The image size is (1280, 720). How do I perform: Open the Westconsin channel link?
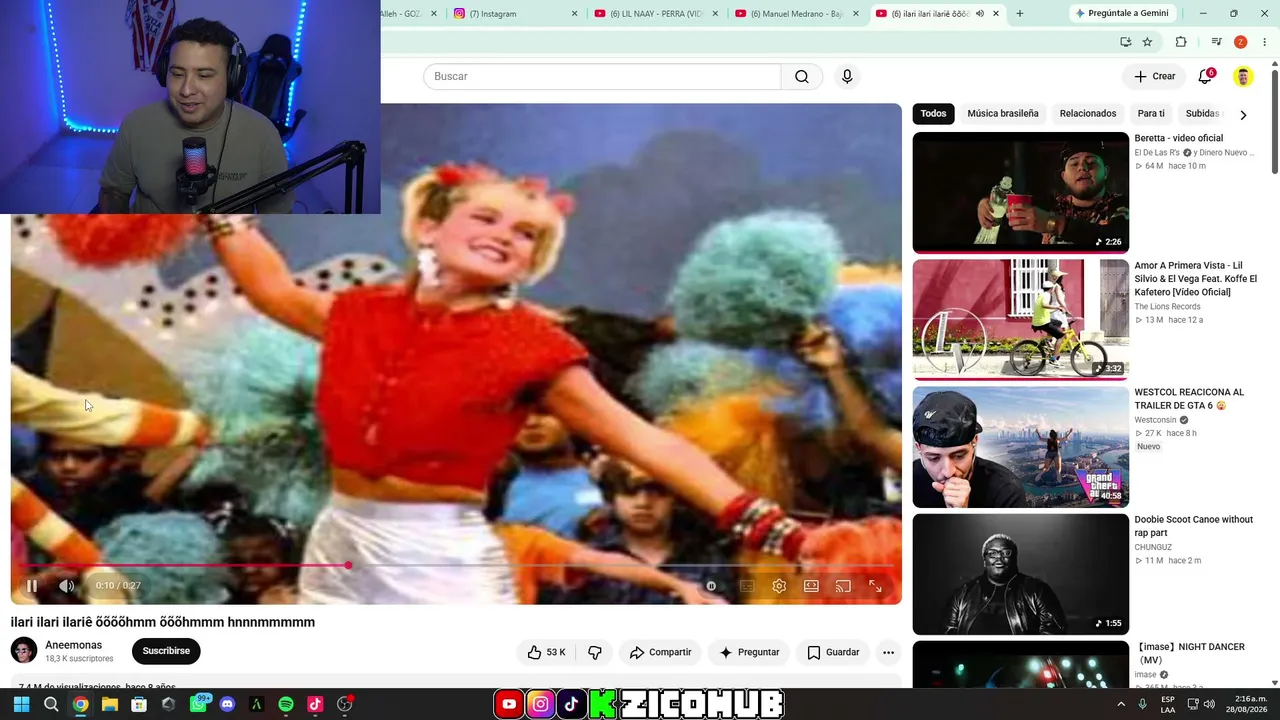click(1155, 420)
